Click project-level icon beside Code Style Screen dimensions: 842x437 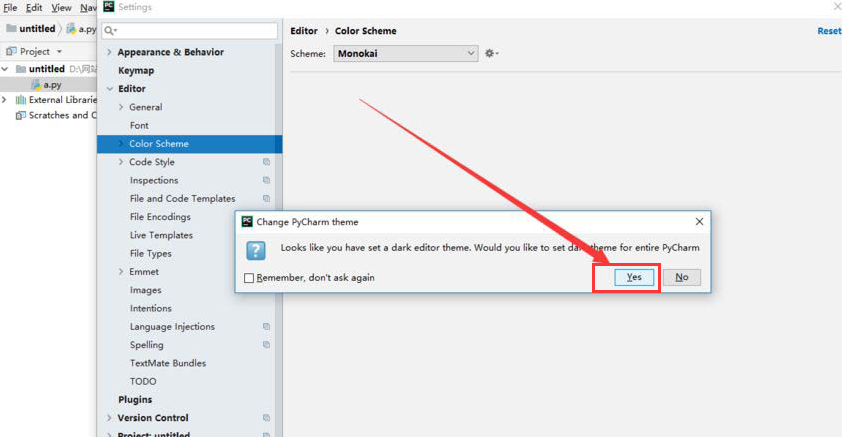[266, 162]
